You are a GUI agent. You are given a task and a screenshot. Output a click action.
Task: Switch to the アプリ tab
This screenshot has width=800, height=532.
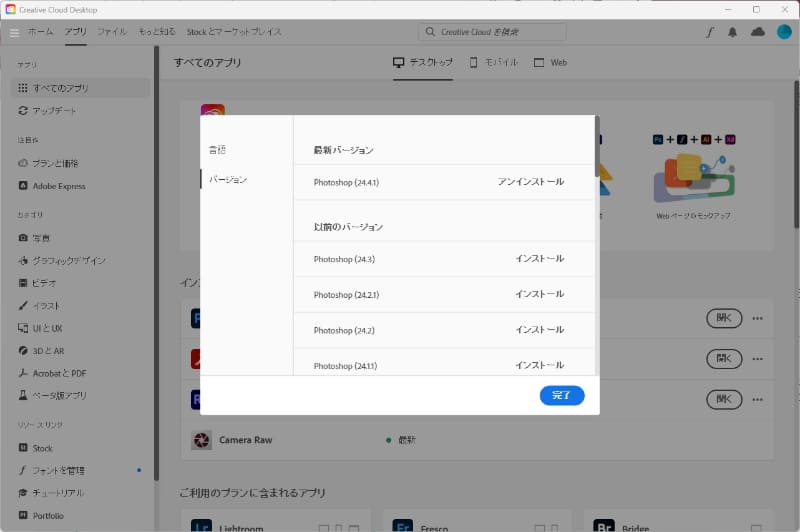tap(76, 32)
